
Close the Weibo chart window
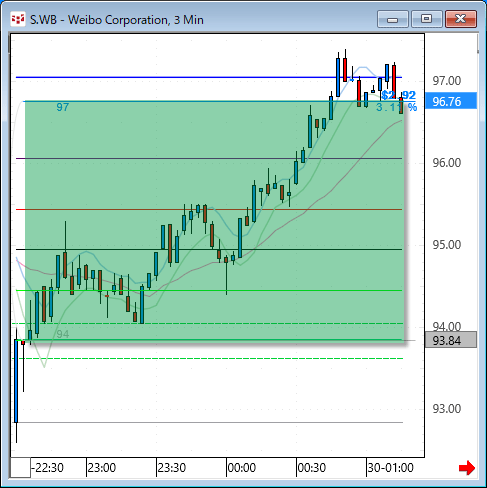[461, 19]
